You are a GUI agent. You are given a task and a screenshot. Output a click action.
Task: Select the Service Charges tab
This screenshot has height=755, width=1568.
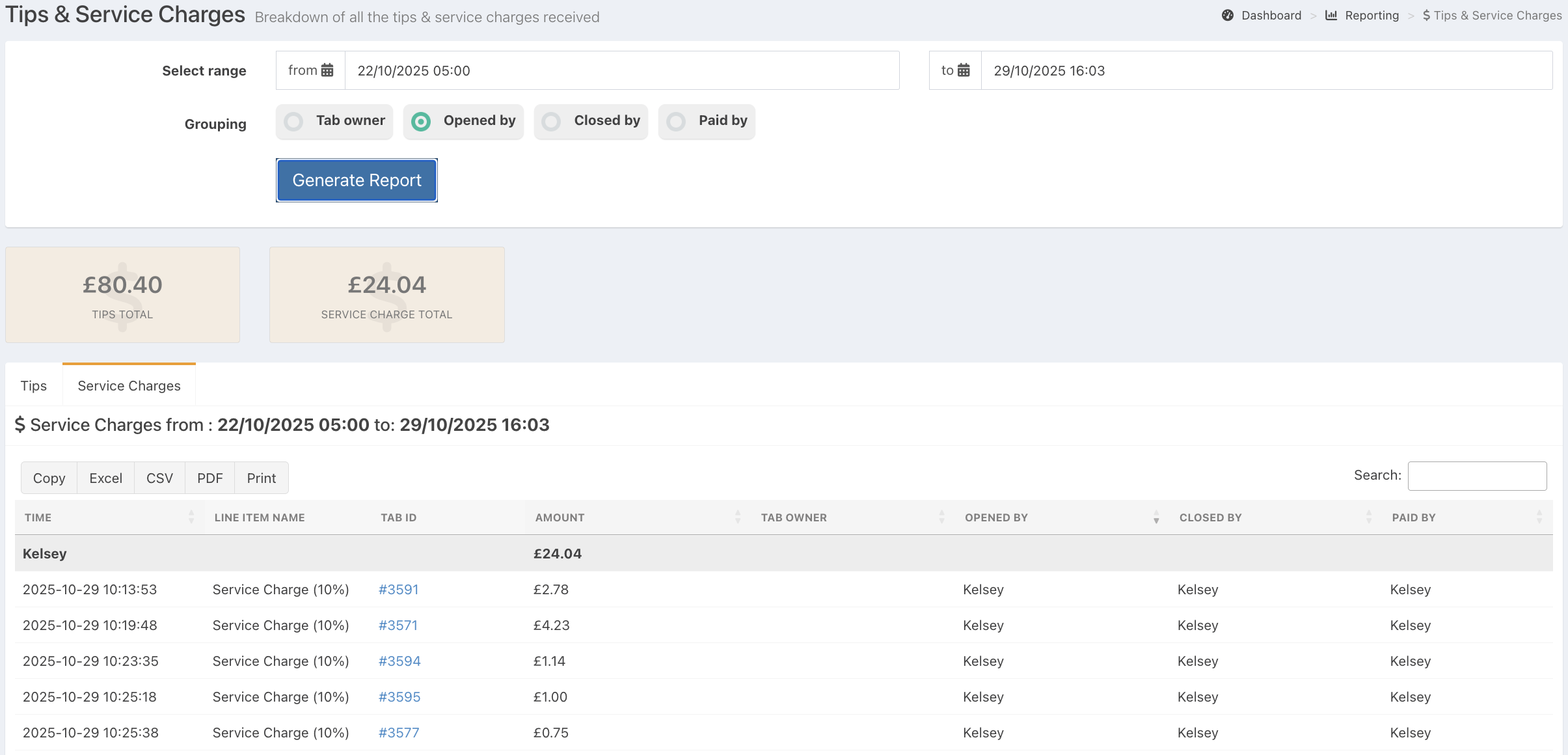pyautogui.click(x=129, y=386)
